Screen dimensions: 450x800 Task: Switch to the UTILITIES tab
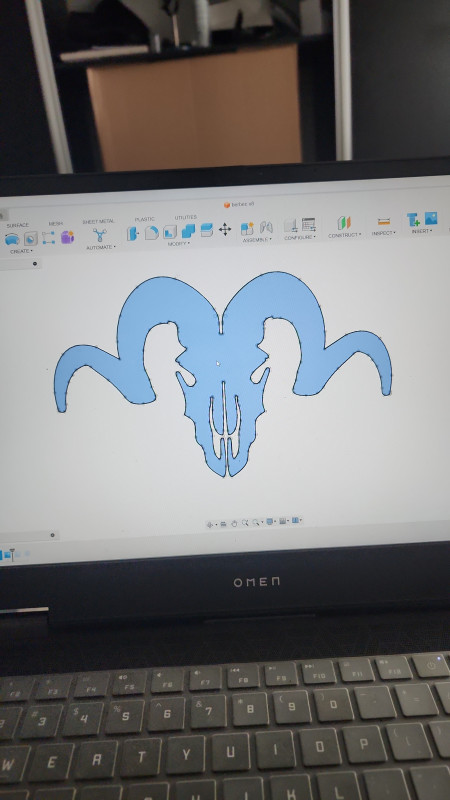(185, 217)
